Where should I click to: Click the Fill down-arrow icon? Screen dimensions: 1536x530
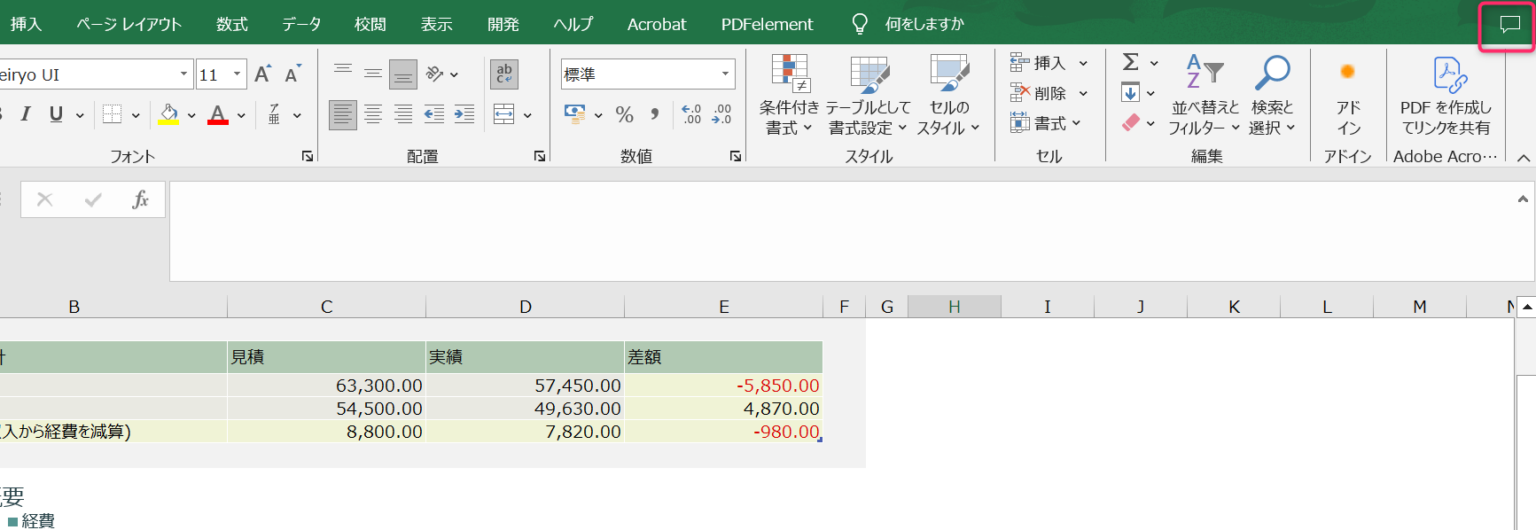coord(1130,93)
